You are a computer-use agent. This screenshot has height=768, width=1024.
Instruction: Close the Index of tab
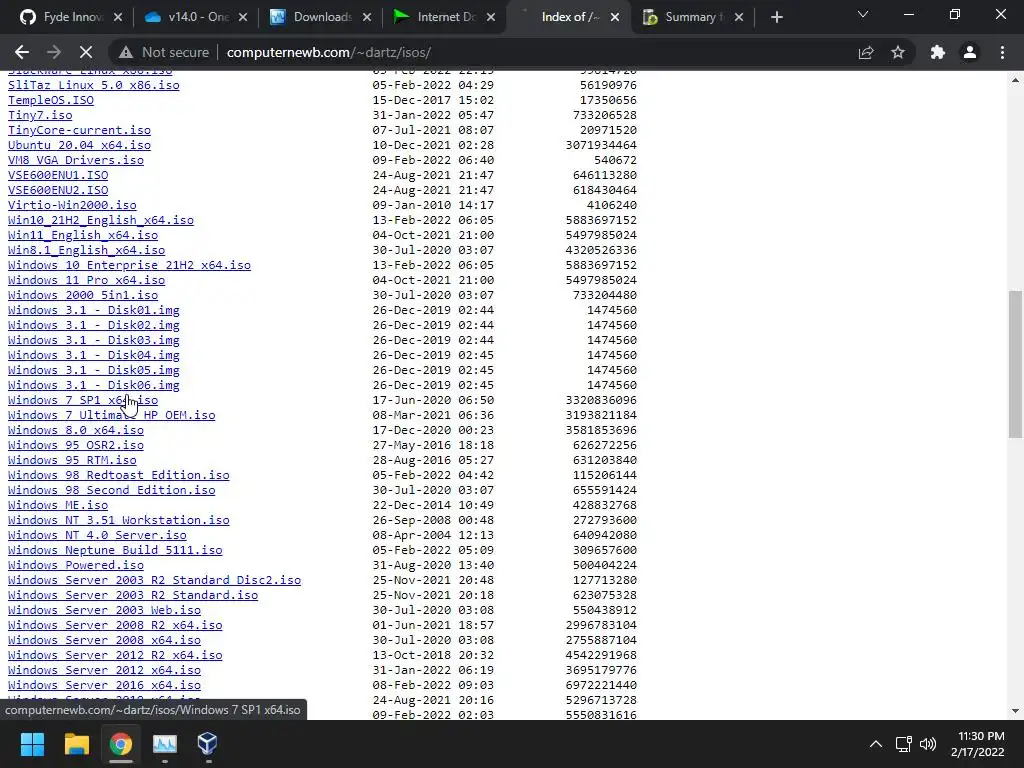point(615,17)
